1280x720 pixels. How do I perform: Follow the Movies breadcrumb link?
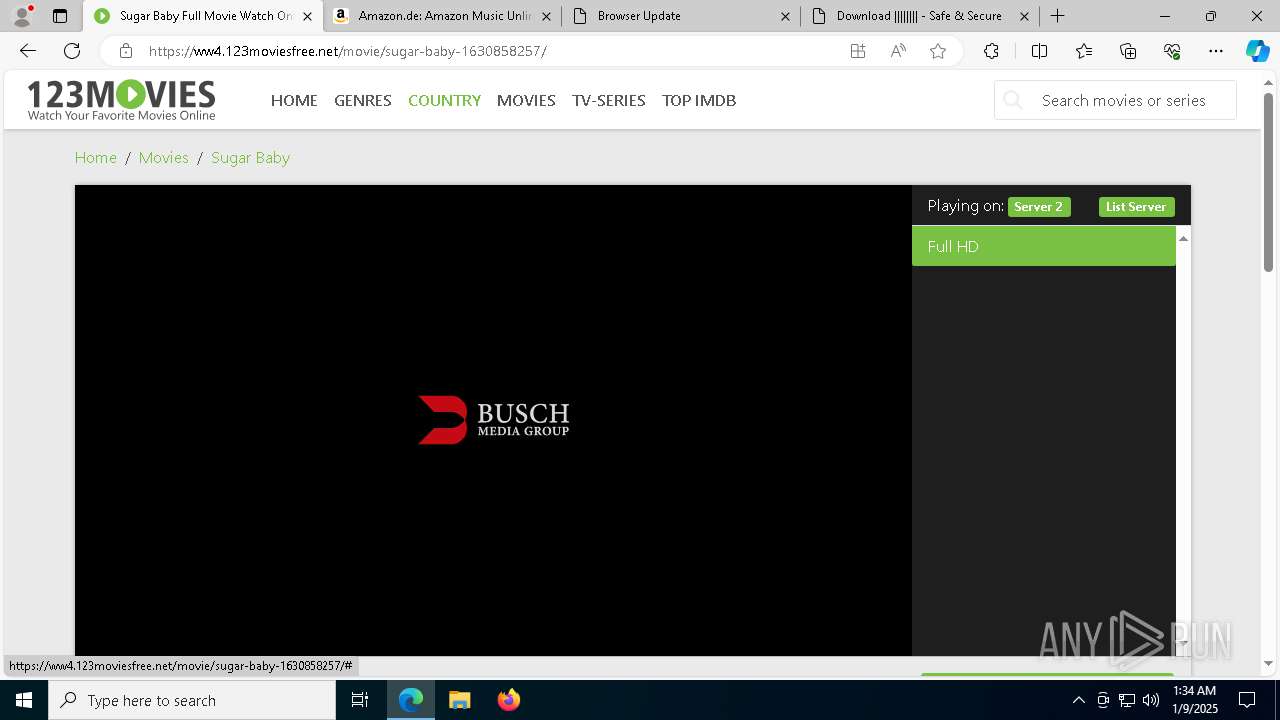tap(164, 157)
